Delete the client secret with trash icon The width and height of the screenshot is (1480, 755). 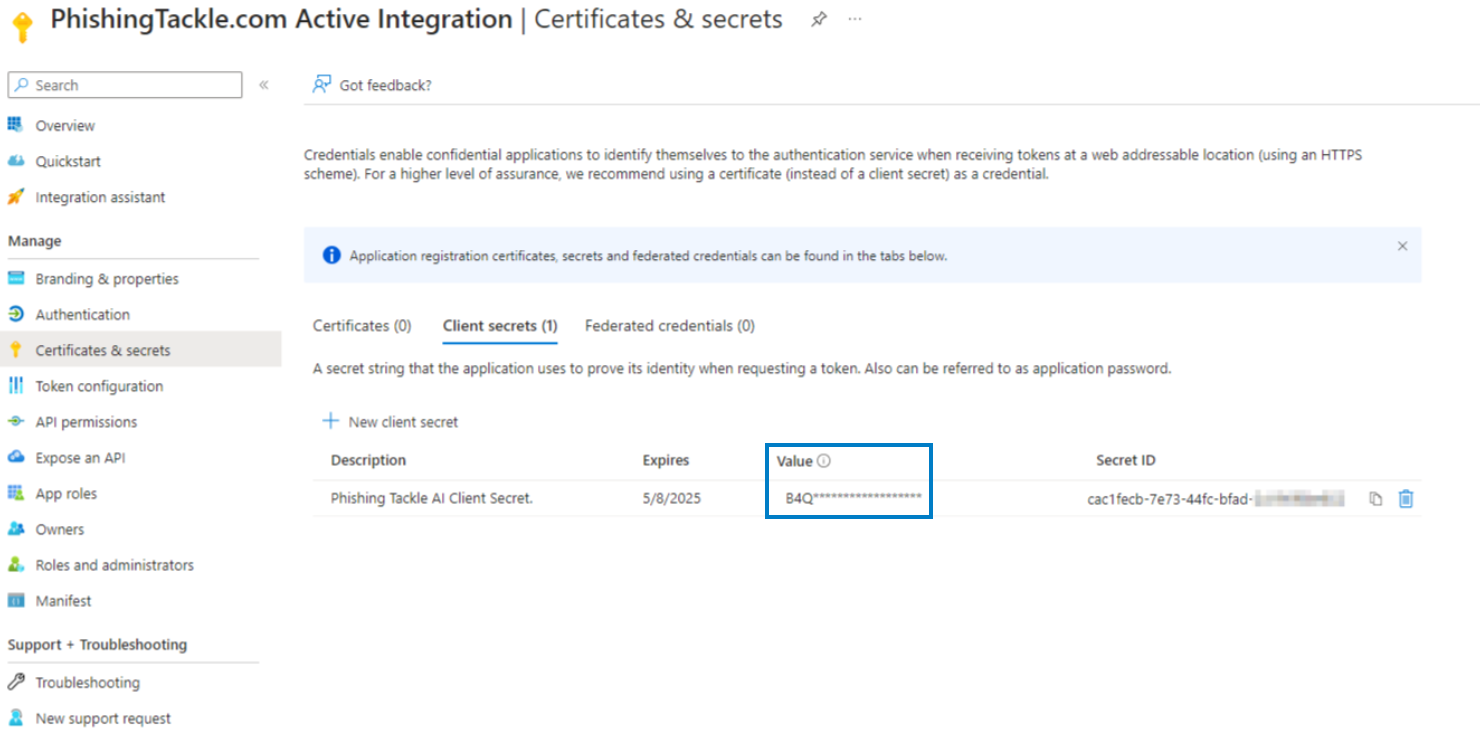tap(1406, 498)
